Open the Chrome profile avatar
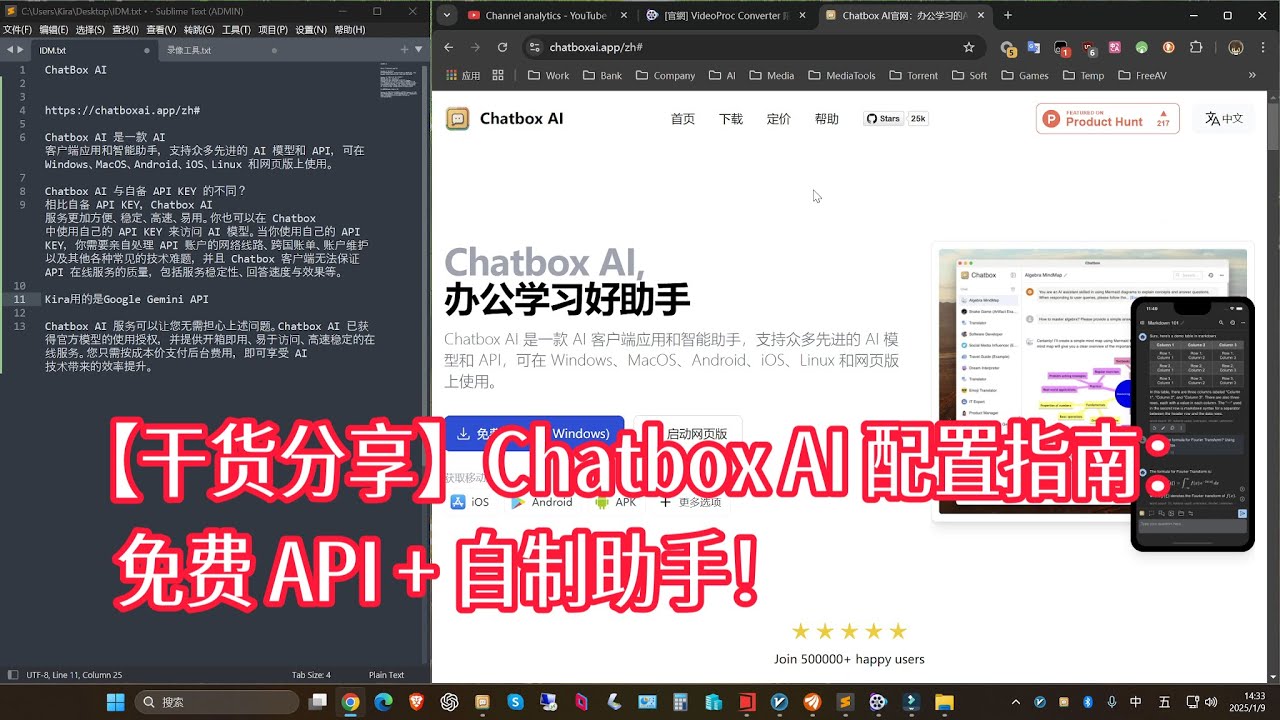Viewport: 1280px width, 720px height. [x=1237, y=47]
